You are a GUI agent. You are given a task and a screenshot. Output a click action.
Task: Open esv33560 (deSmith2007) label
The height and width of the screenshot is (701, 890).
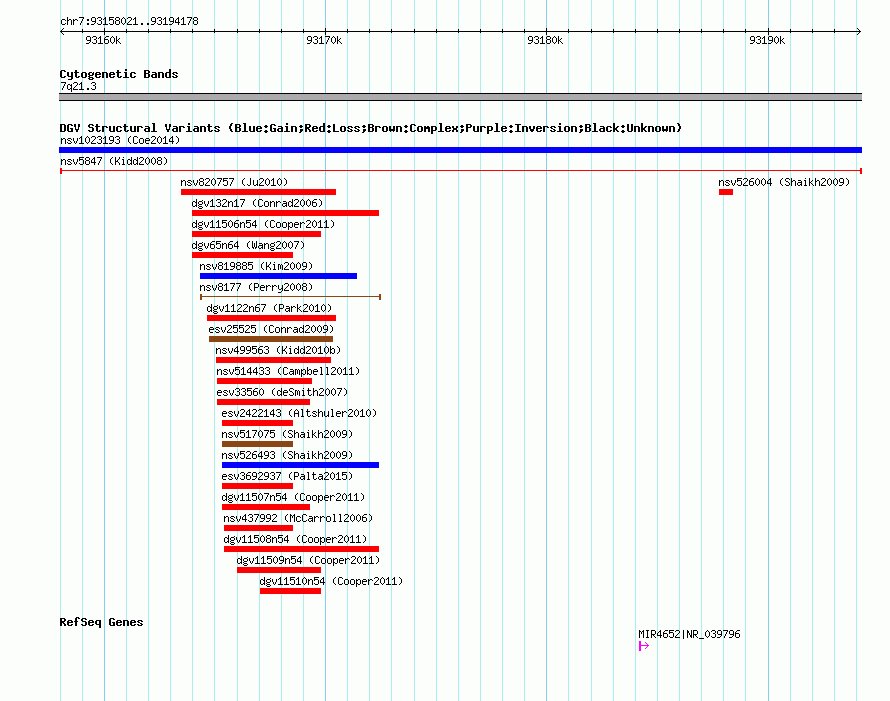point(282,392)
